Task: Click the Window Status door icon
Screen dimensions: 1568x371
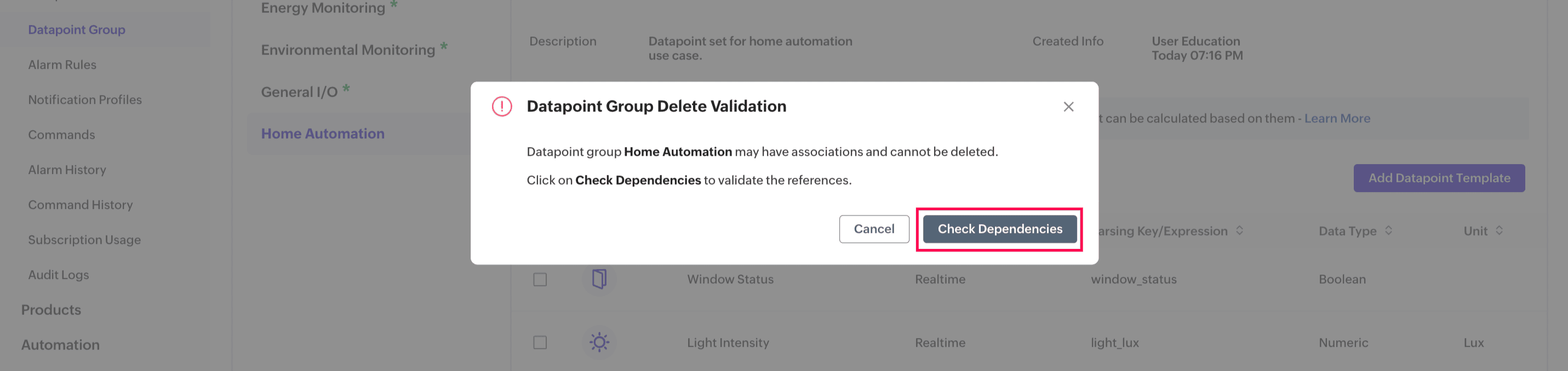Action: (599, 279)
